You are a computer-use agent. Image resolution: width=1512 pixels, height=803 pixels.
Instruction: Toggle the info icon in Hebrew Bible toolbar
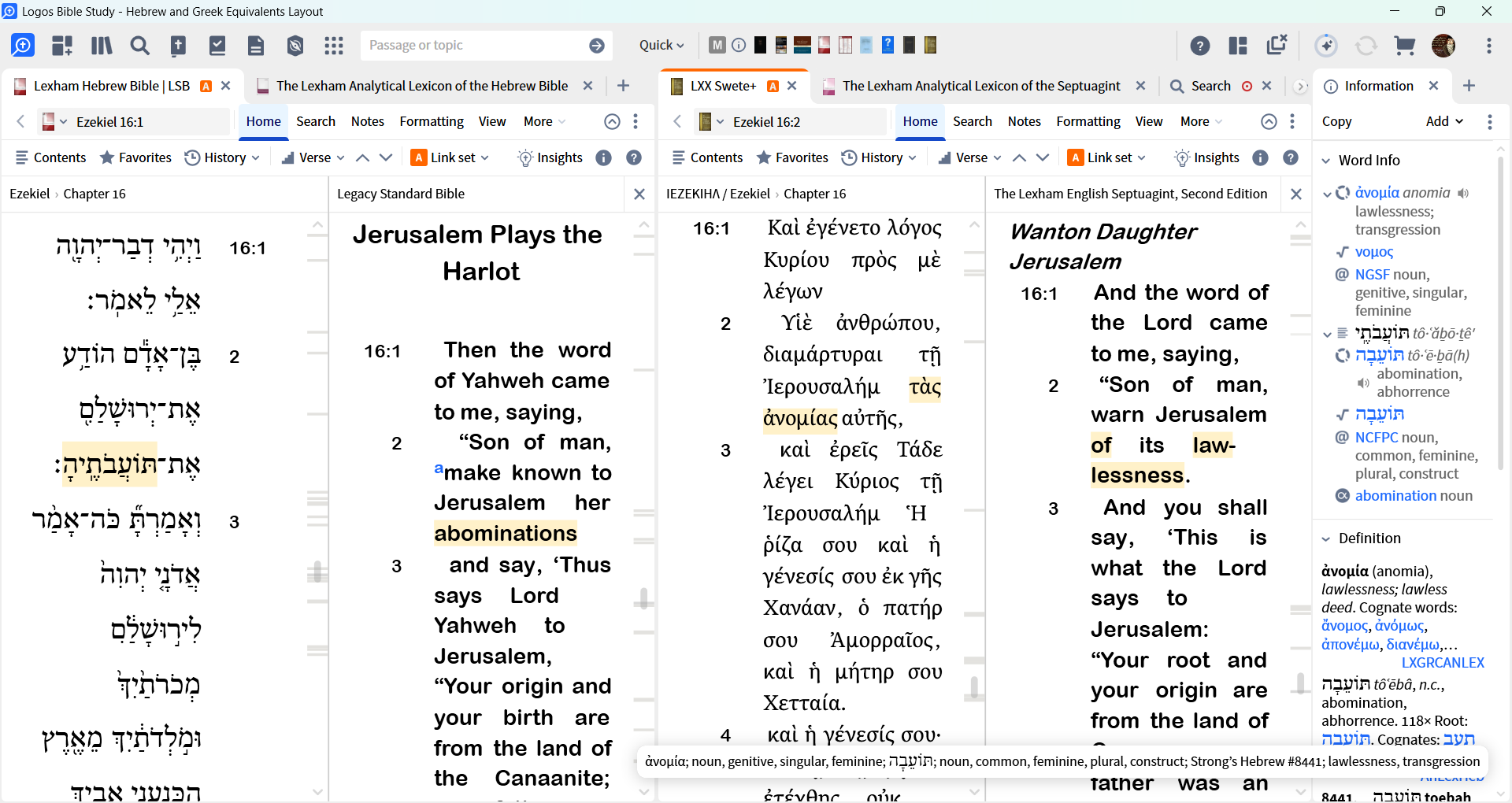coord(604,158)
